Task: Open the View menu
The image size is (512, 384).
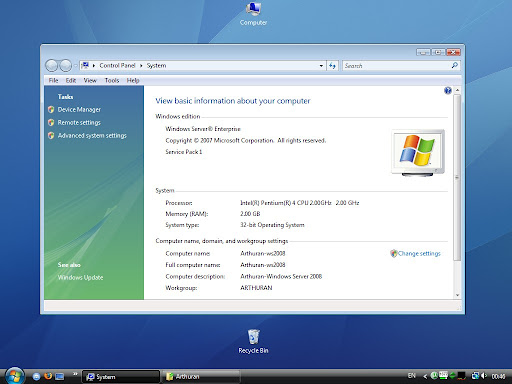Action: (90, 80)
